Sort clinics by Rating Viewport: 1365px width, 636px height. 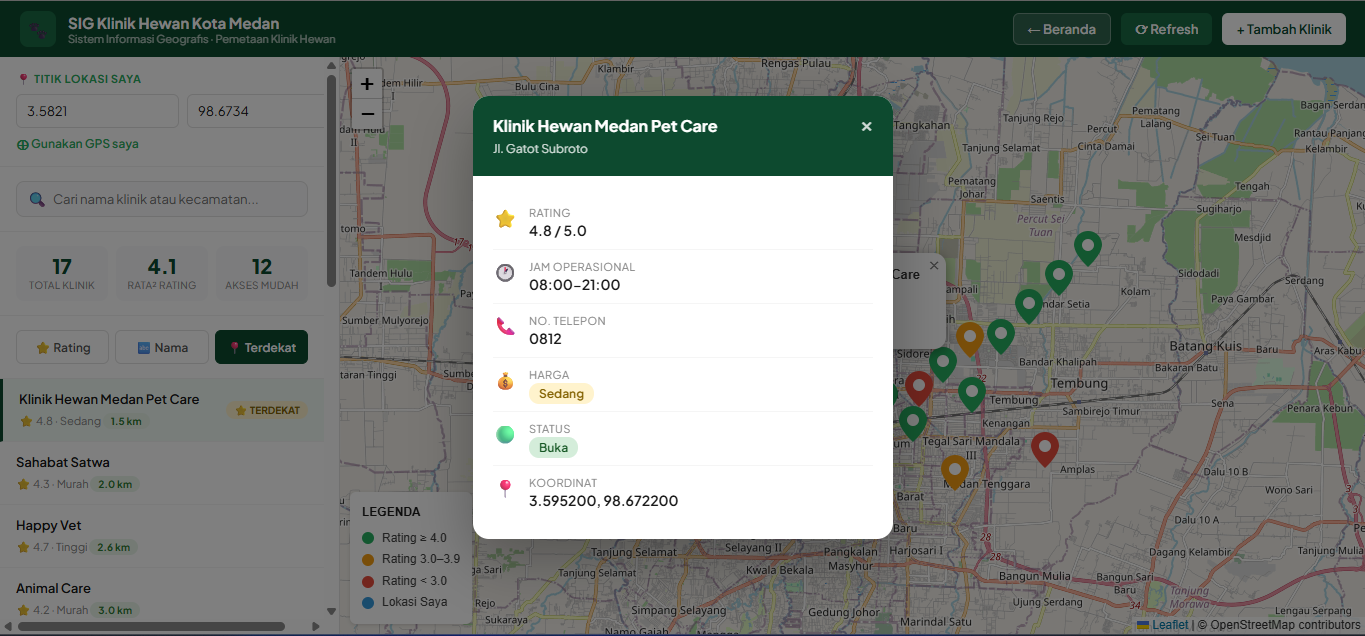click(x=63, y=347)
